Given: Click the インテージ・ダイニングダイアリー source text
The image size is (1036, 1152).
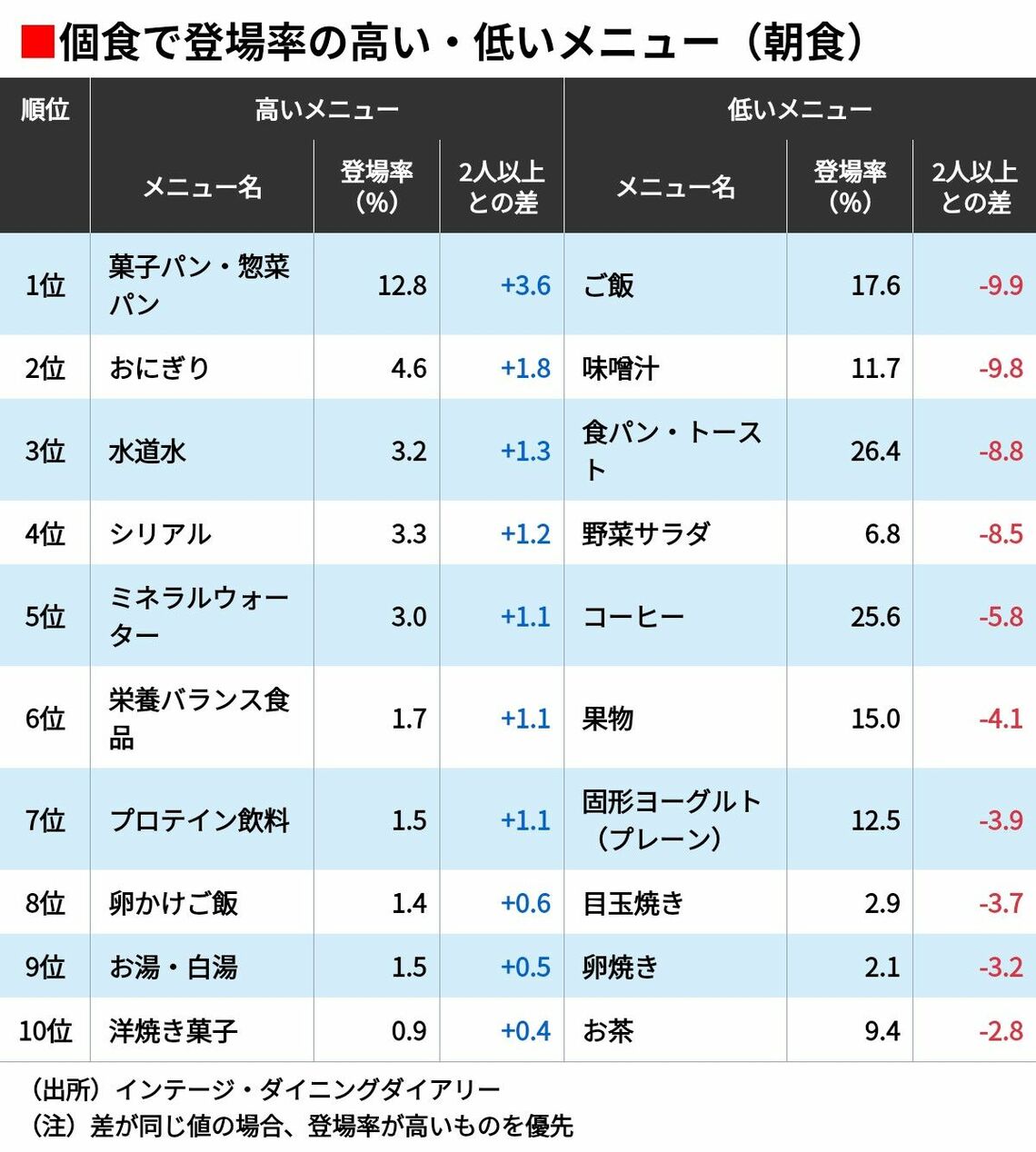Looking at the screenshot, I should pyautogui.click(x=307, y=1089).
